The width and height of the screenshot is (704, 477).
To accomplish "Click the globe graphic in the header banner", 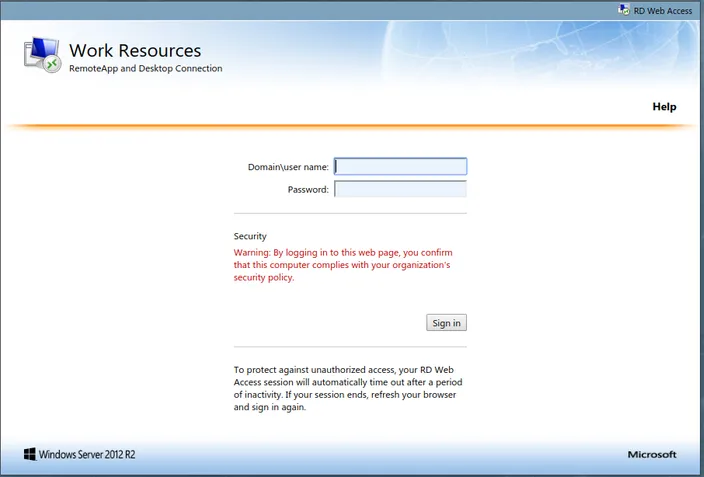I will pyautogui.click(x=534, y=47).
